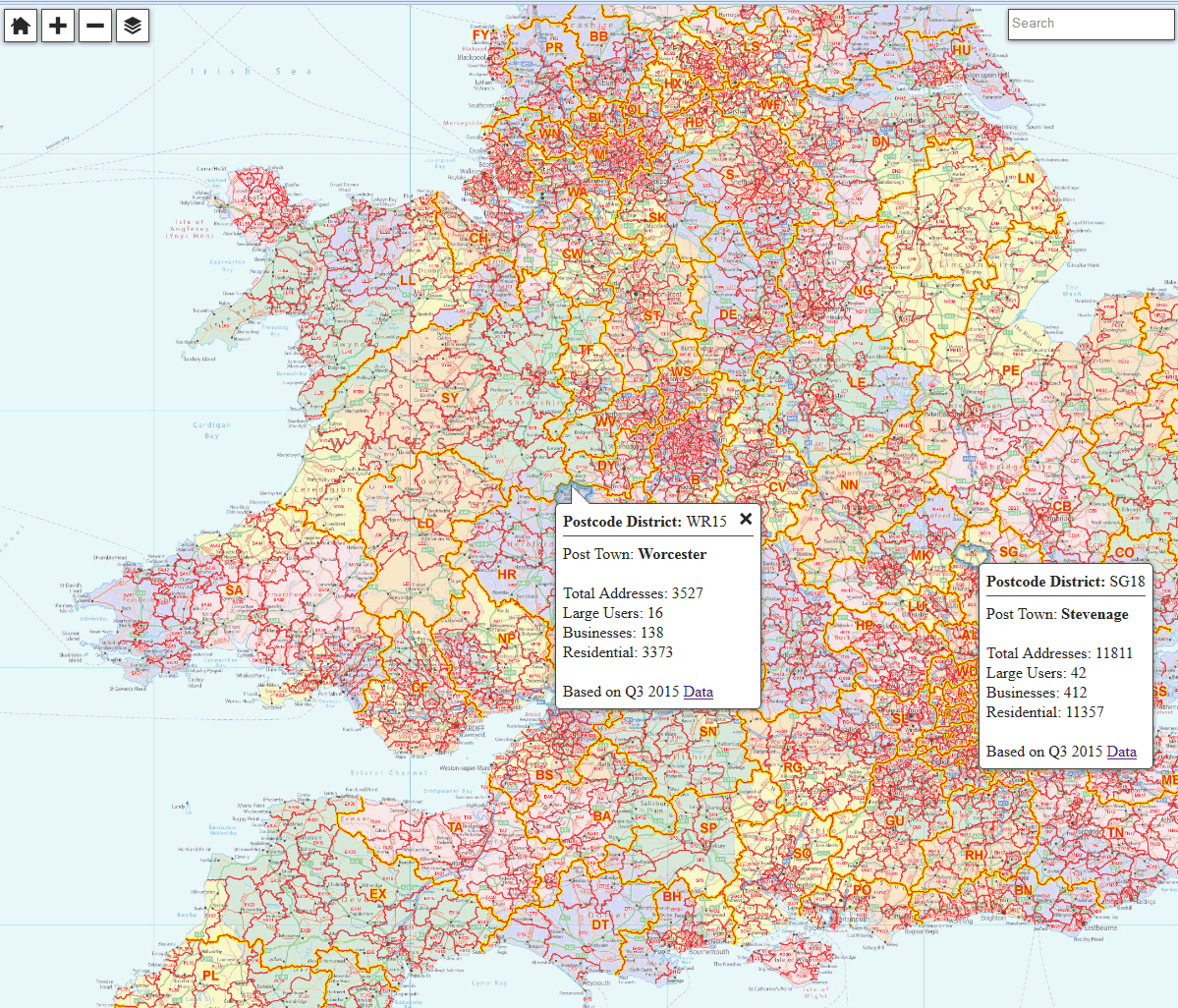
Task: Click the DN postcode area label
Action: click(x=880, y=141)
